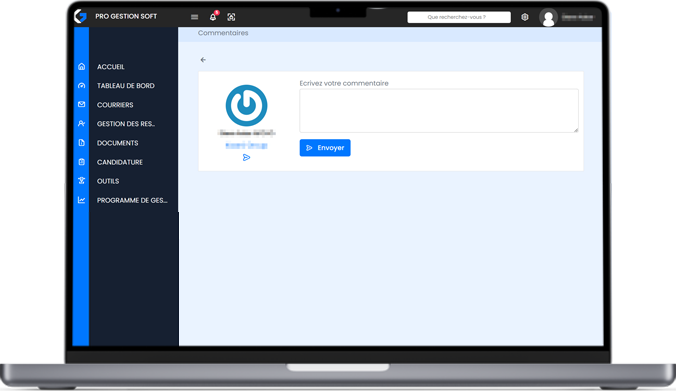Click the 'Commentaires' page heading
676x391 pixels.
point(223,33)
